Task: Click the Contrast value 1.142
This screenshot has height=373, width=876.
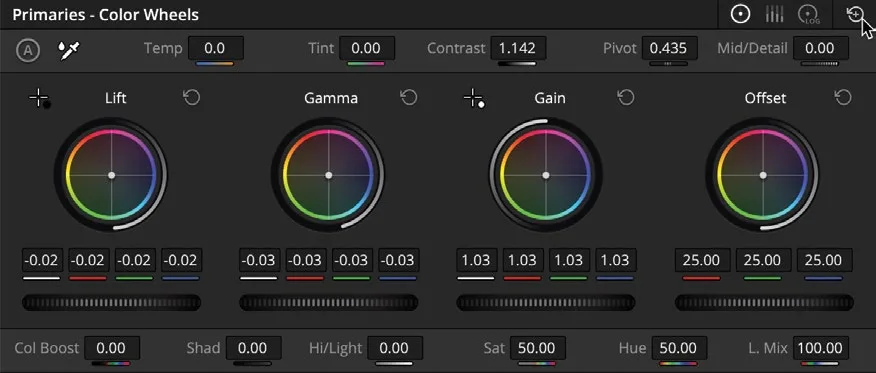Action: (x=518, y=49)
